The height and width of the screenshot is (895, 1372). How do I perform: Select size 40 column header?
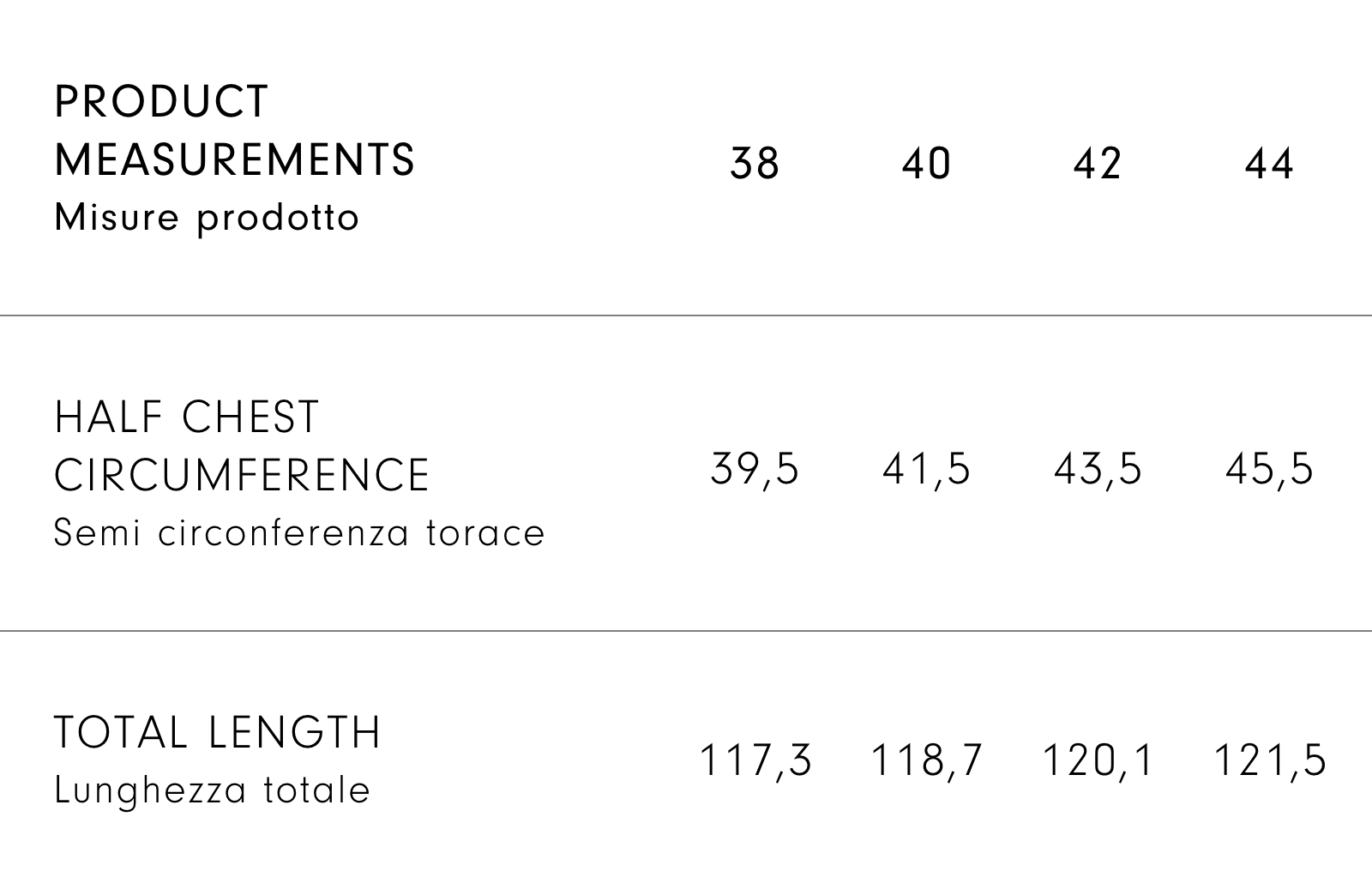(926, 163)
